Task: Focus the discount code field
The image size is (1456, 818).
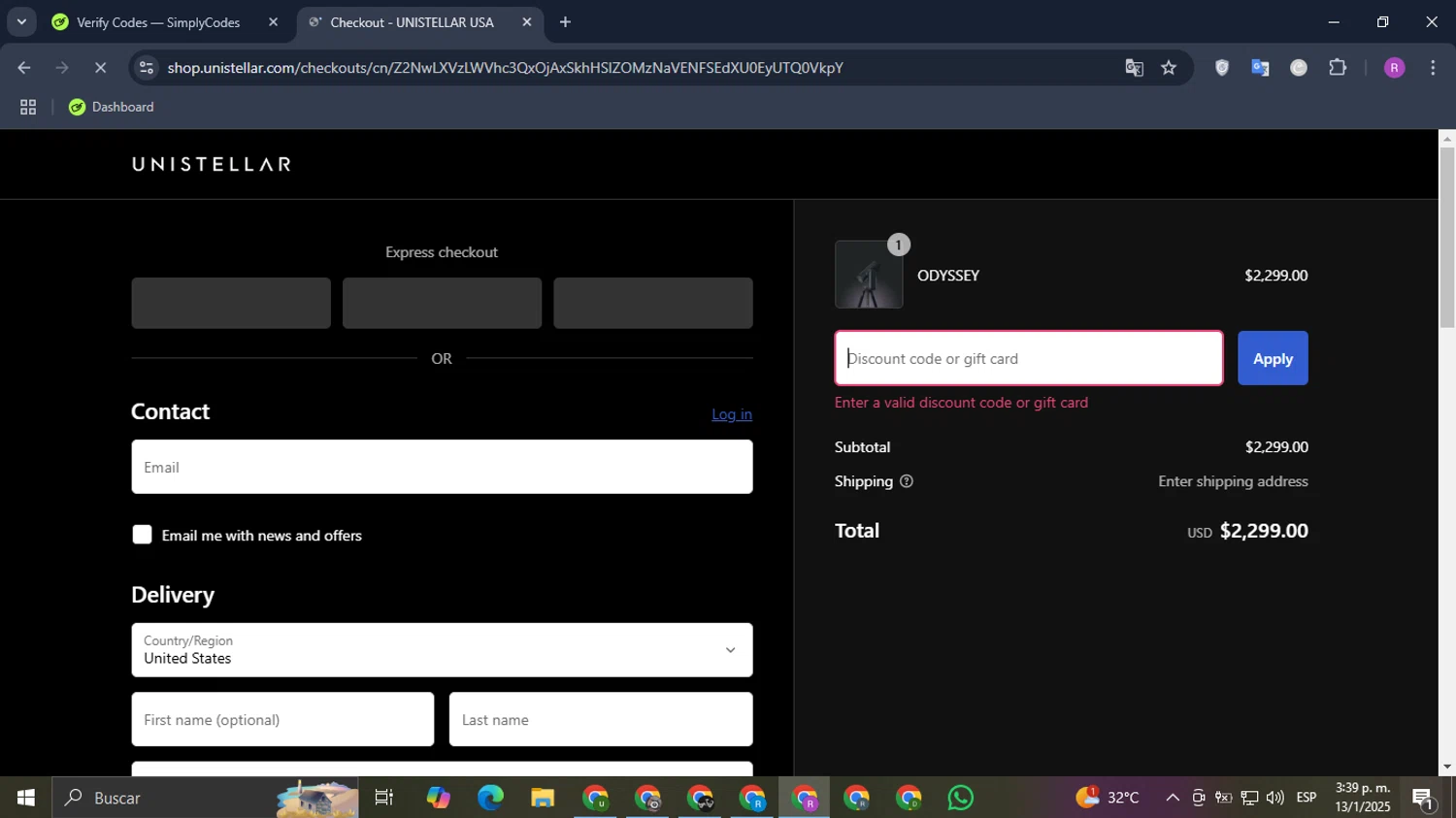Action: tap(1029, 358)
